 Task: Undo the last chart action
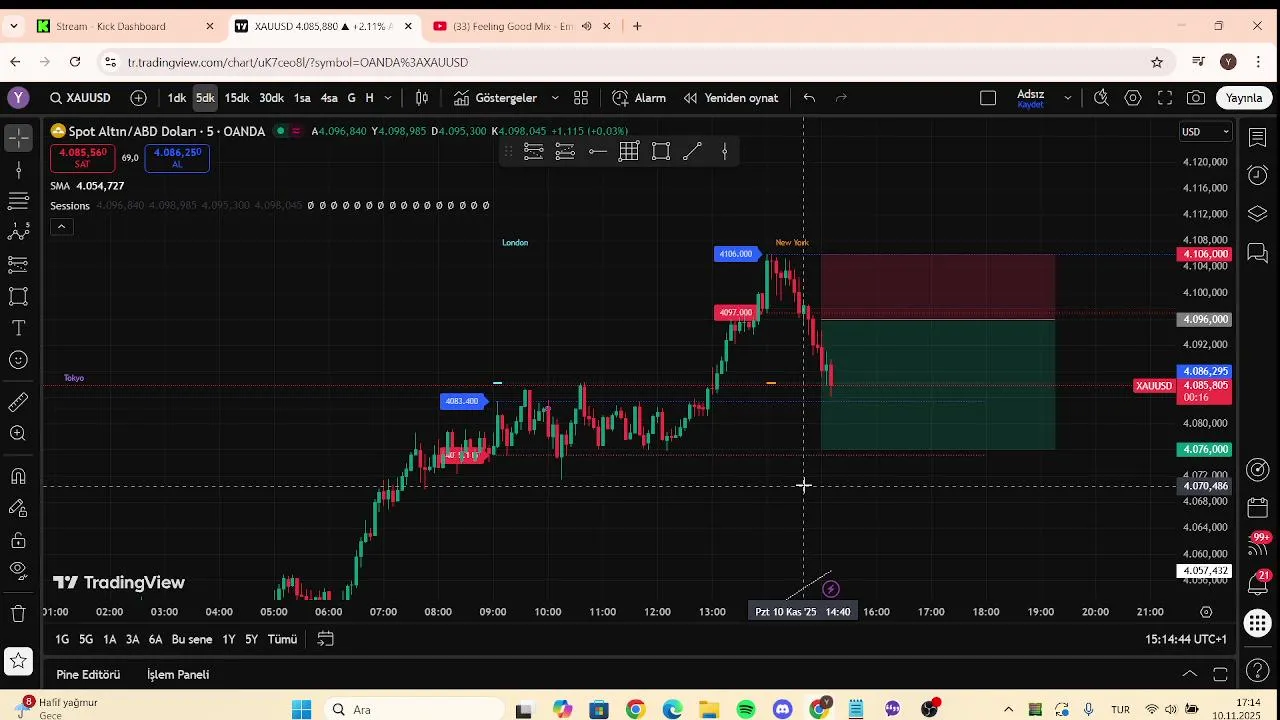[x=809, y=98]
